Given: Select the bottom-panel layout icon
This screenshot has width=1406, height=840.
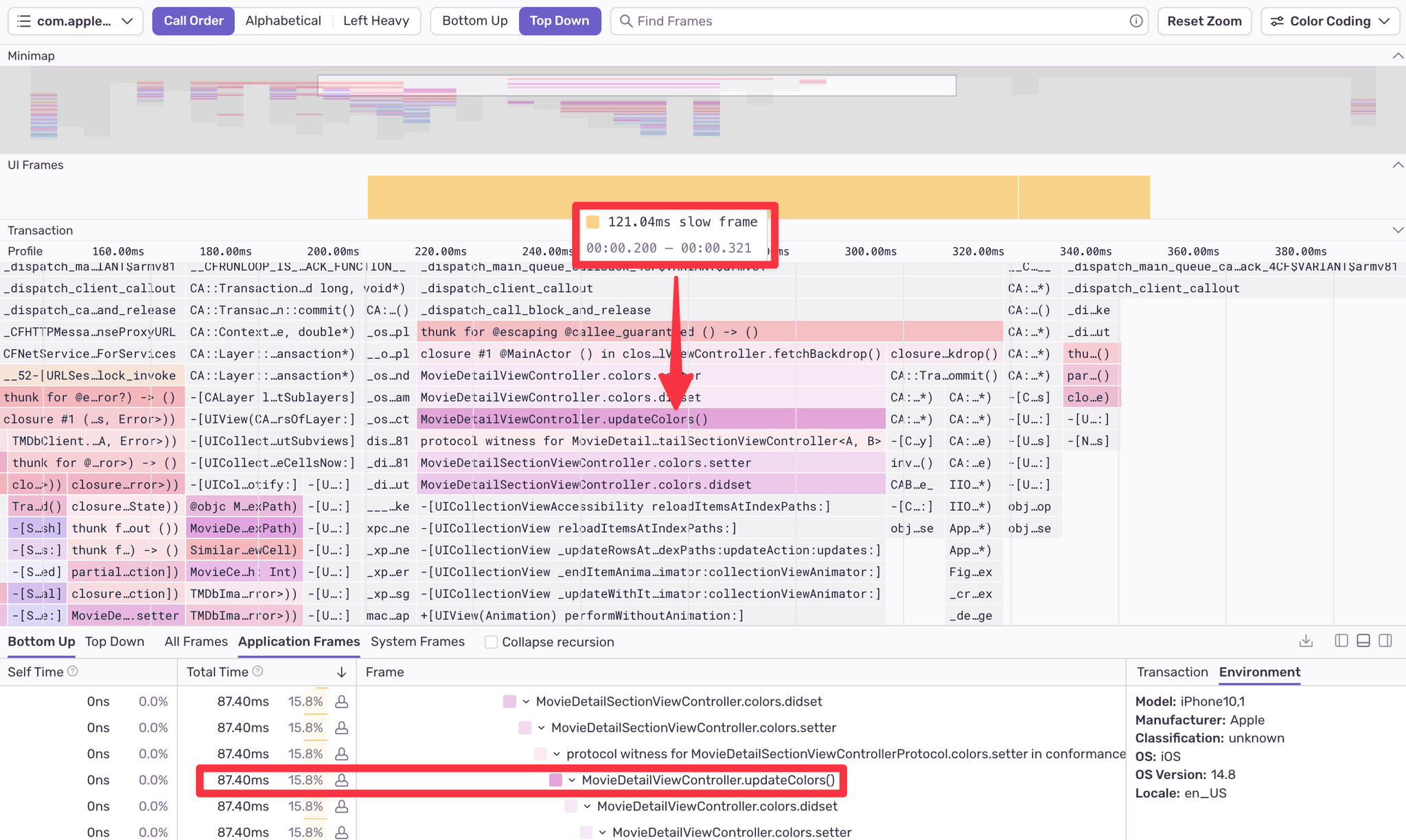Looking at the screenshot, I should [1363, 640].
